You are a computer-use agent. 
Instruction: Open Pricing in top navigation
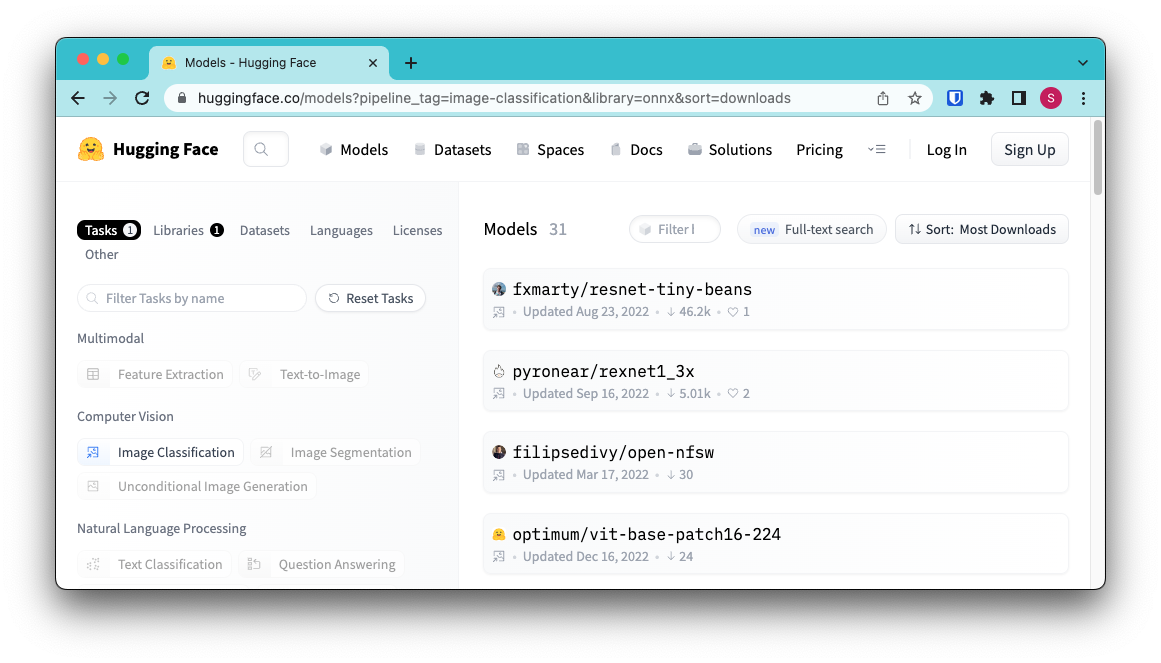[x=819, y=150]
